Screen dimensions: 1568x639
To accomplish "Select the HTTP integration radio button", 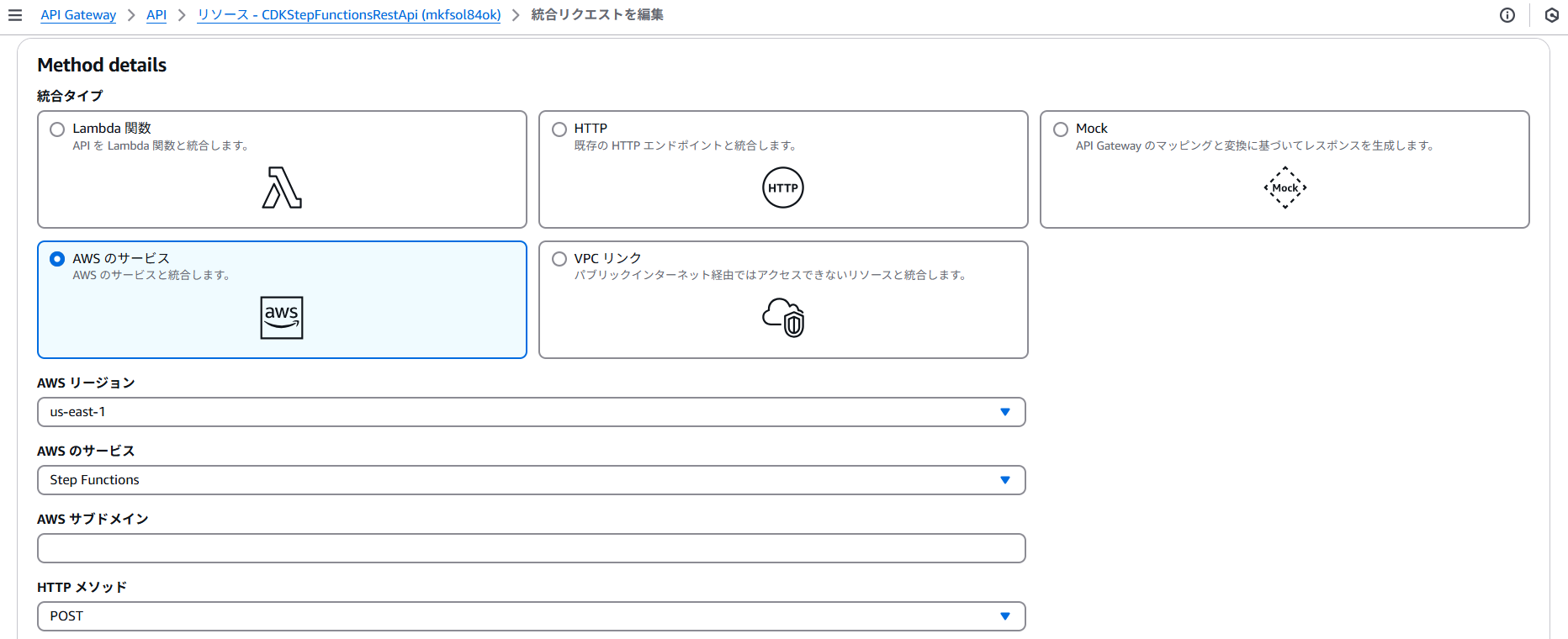I will (559, 129).
